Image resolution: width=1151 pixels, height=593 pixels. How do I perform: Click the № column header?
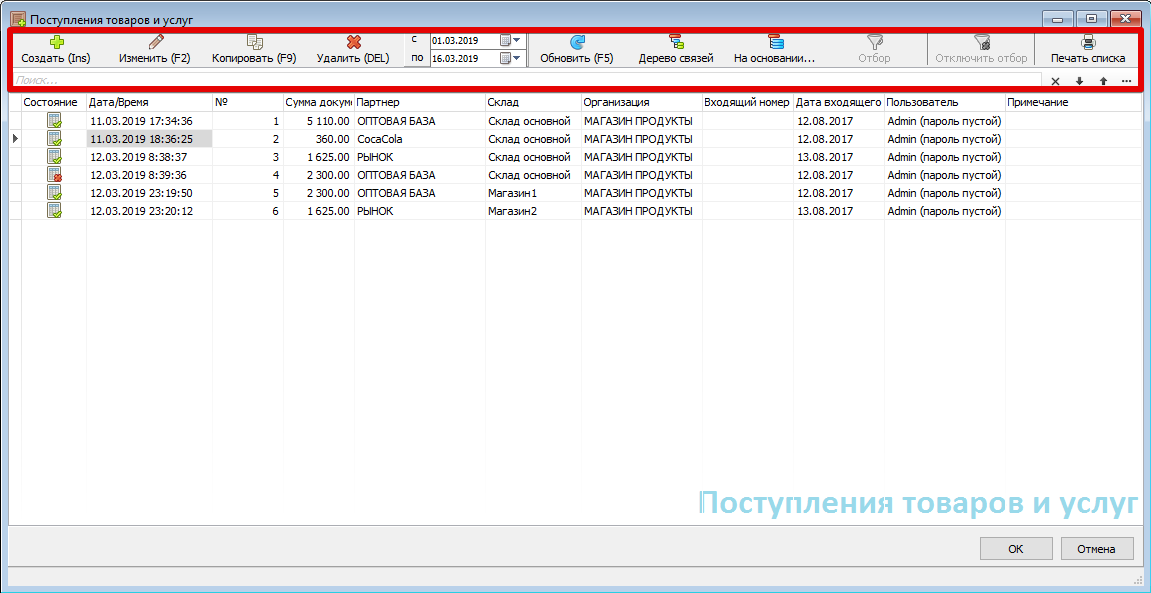[248, 103]
